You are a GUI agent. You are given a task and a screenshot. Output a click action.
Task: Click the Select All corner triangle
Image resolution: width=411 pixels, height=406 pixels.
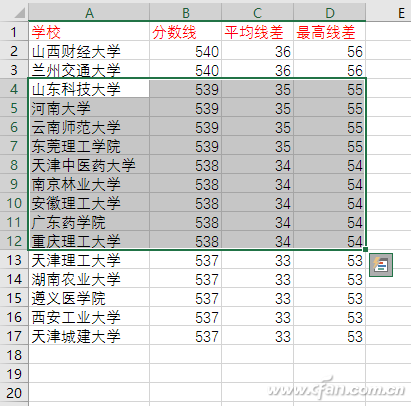point(19,13)
